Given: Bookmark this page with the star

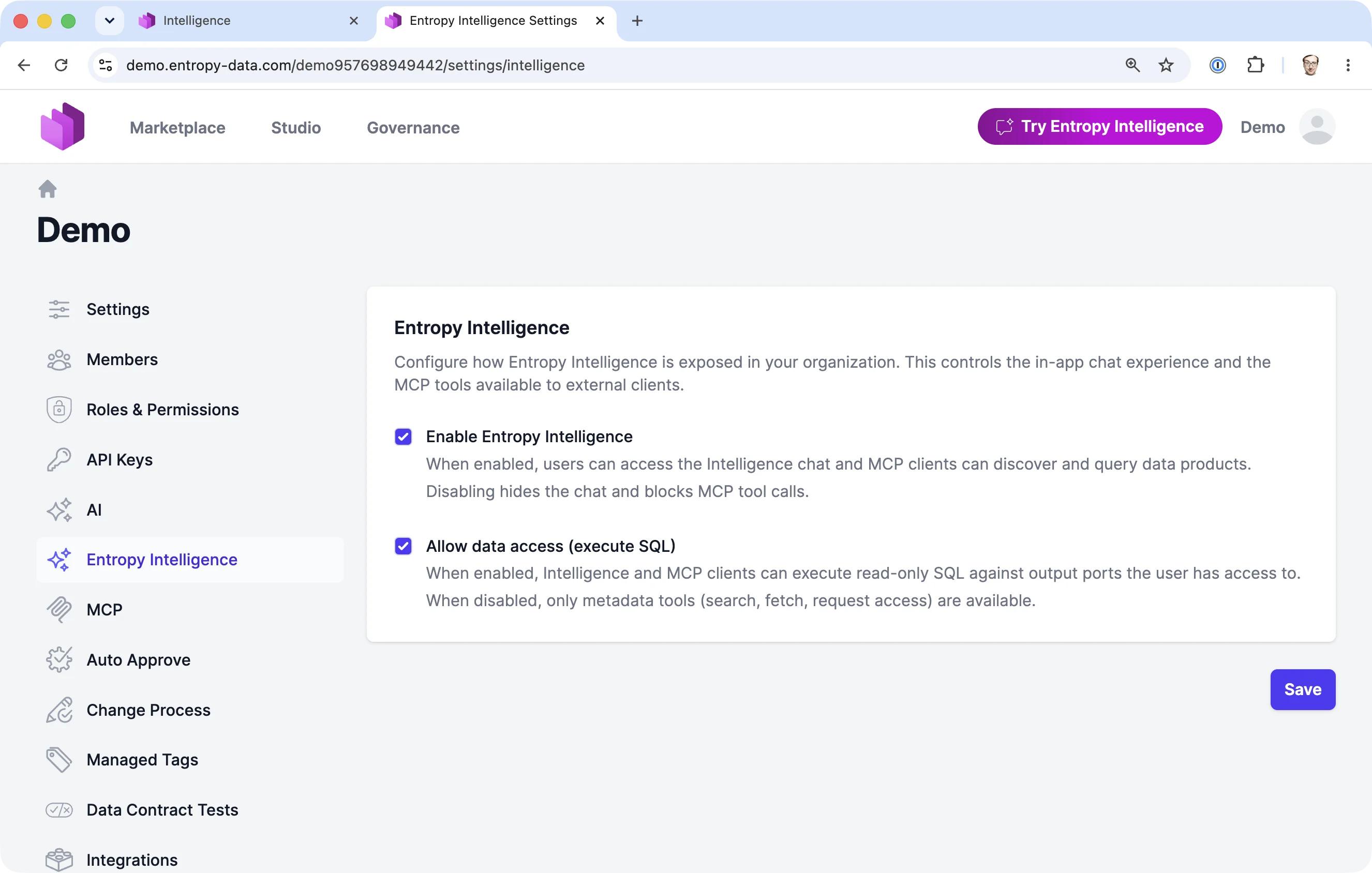Looking at the screenshot, I should (1166, 65).
